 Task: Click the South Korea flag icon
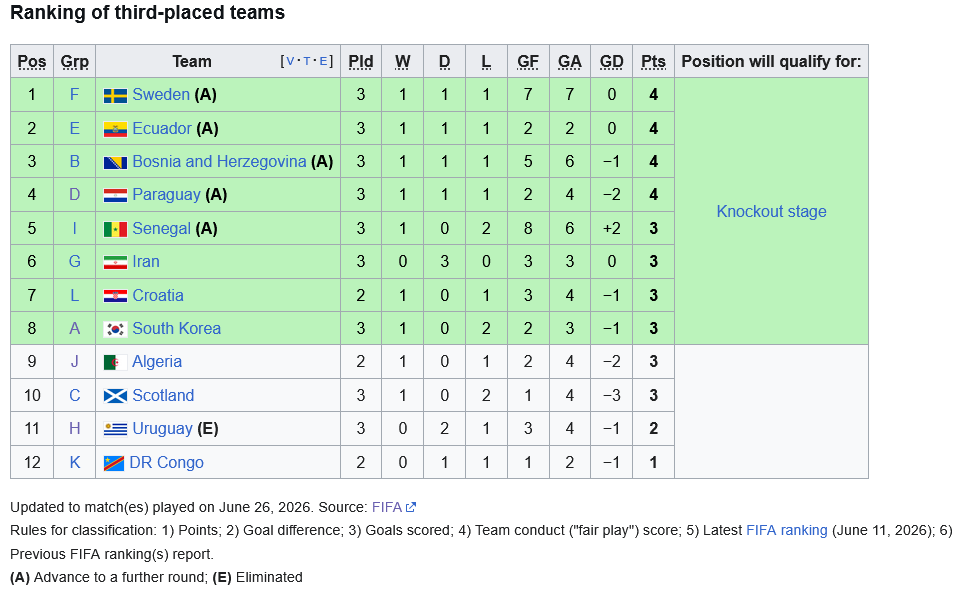pos(115,329)
